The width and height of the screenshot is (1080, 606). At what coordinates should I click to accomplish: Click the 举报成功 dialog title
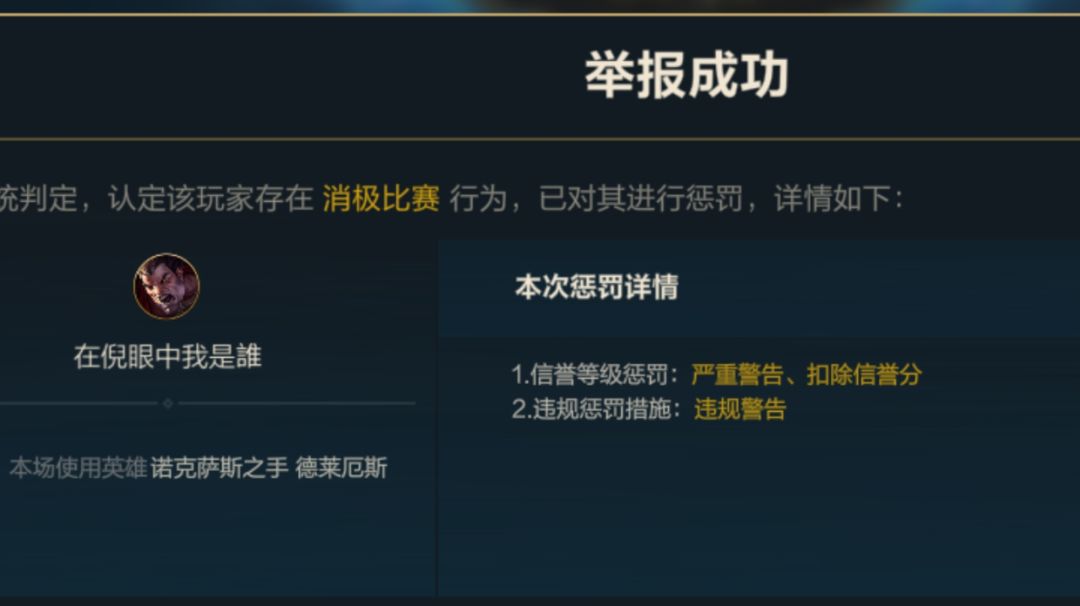687,74
